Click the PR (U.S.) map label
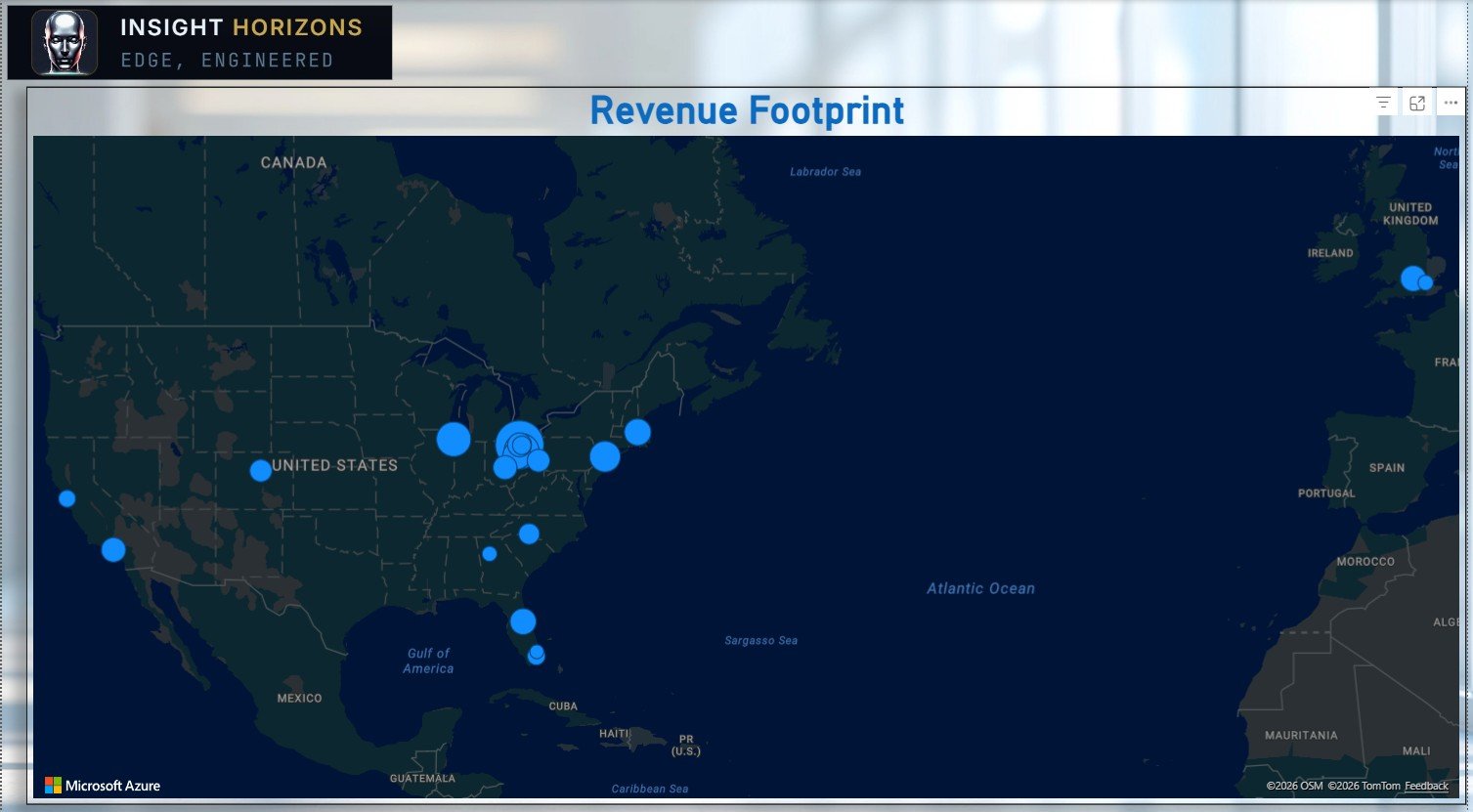This screenshot has height=812, width=1473. pos(686,746)
